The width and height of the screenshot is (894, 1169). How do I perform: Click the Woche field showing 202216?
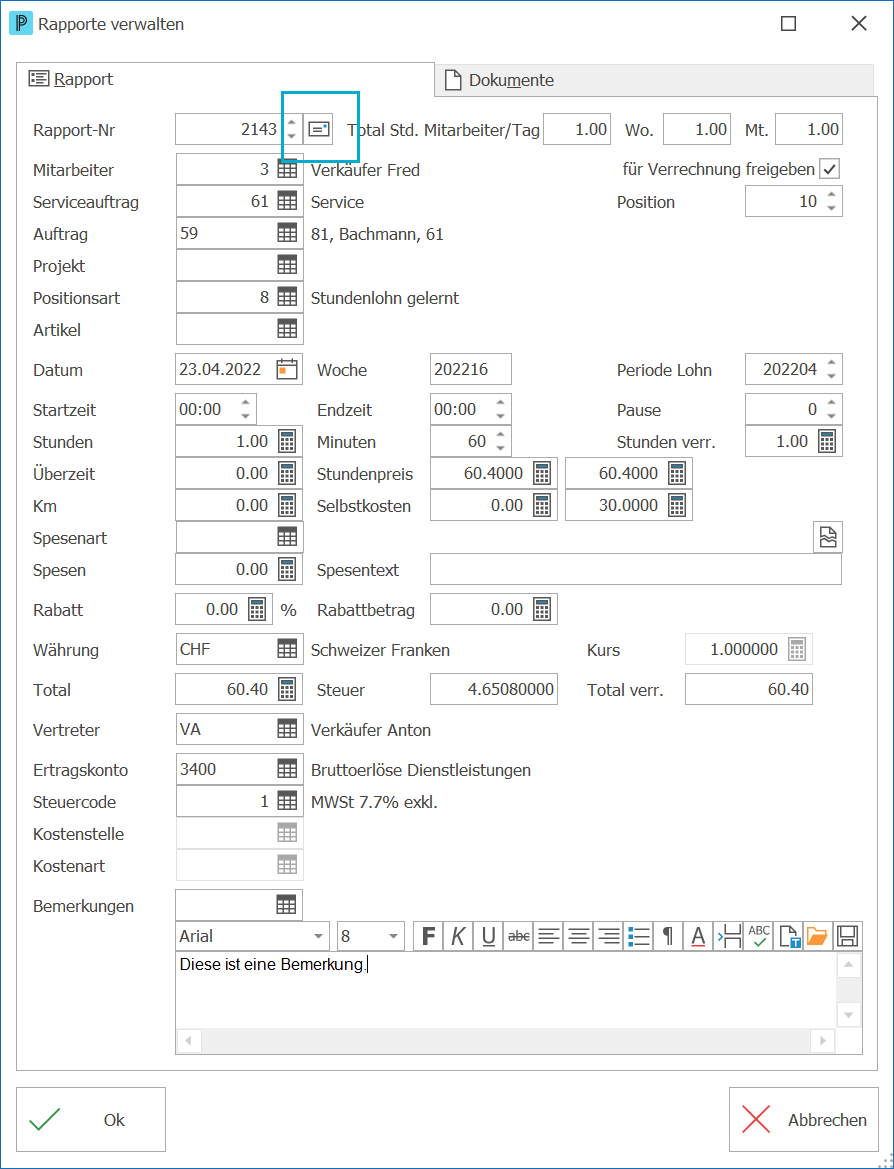pyautogui.click(x=471, y=369)
